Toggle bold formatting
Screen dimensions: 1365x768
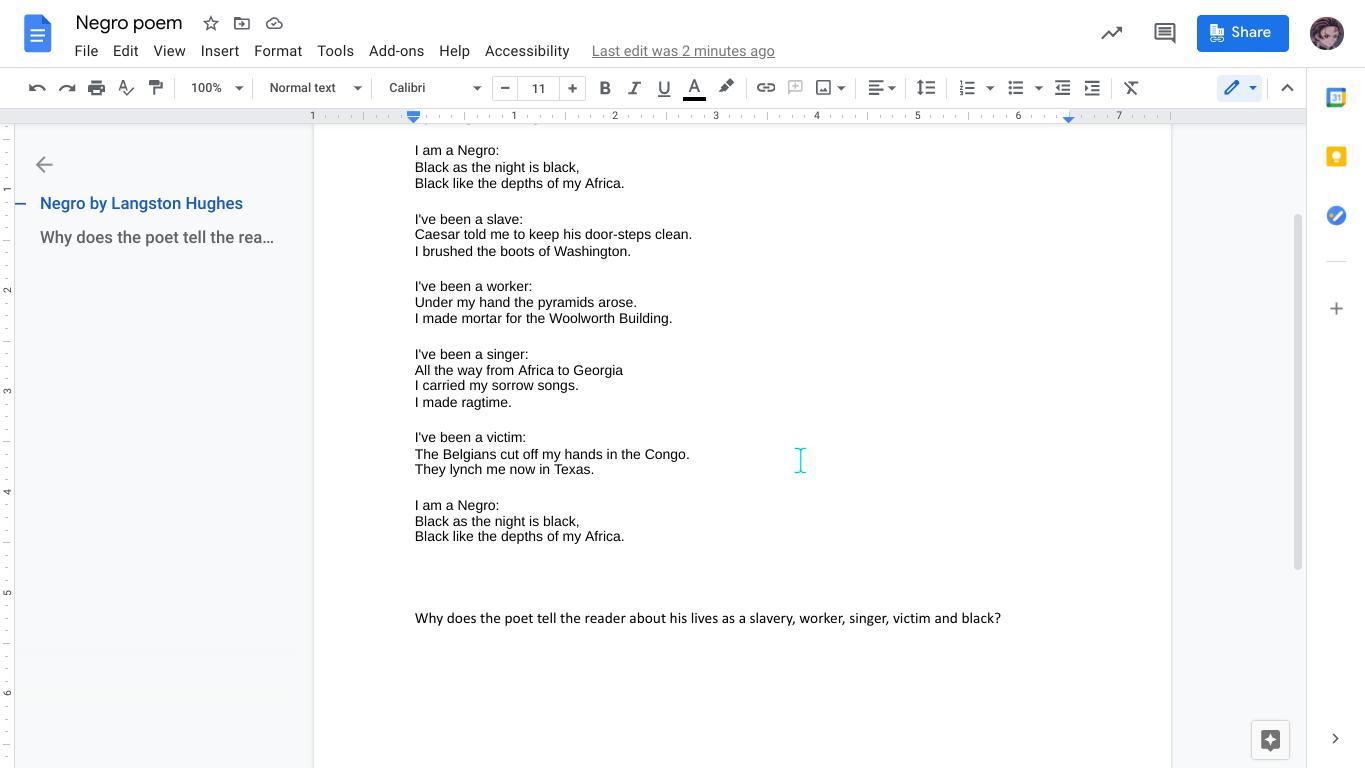click(605, 88)
